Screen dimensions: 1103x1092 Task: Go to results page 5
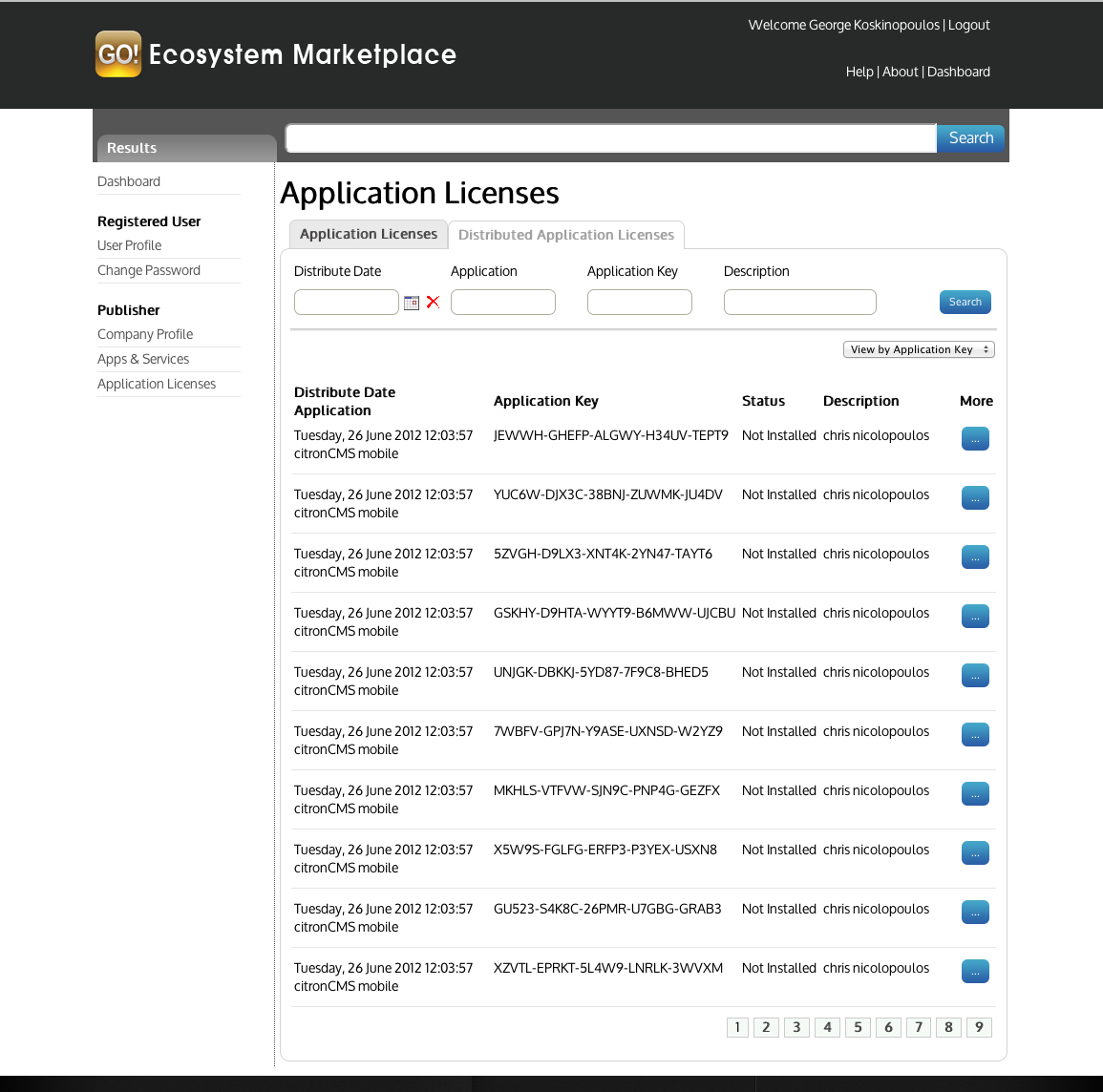coord(858,1027)
